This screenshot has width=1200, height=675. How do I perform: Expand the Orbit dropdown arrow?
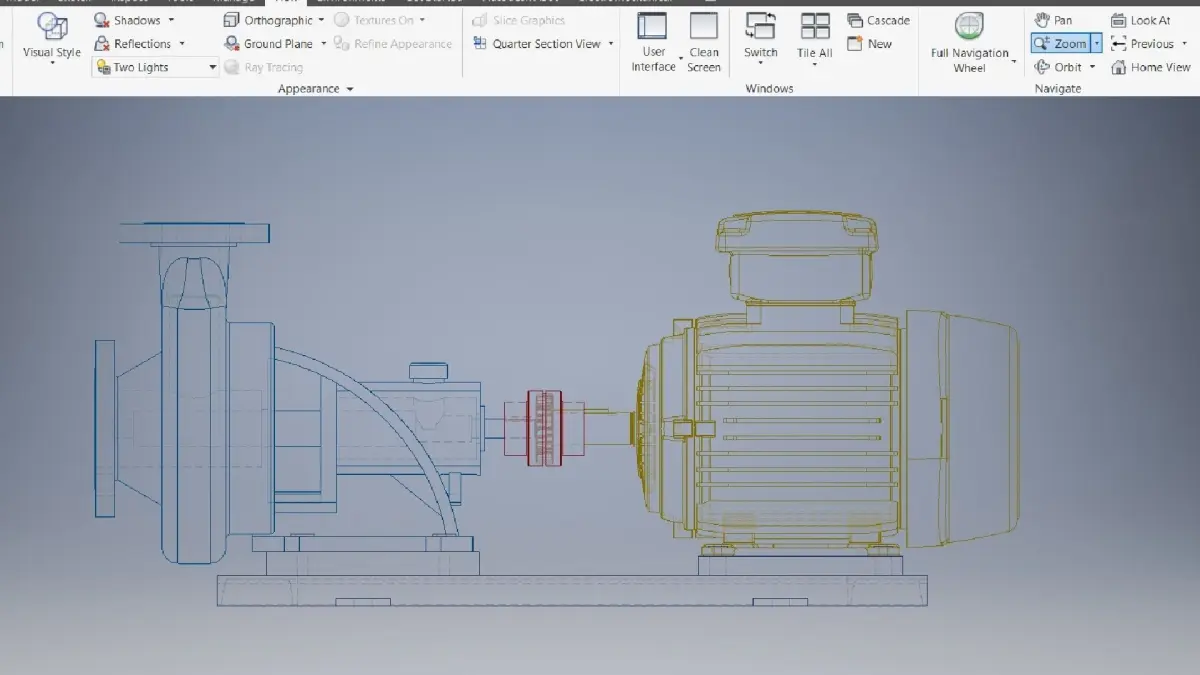tap(1092, 67)
